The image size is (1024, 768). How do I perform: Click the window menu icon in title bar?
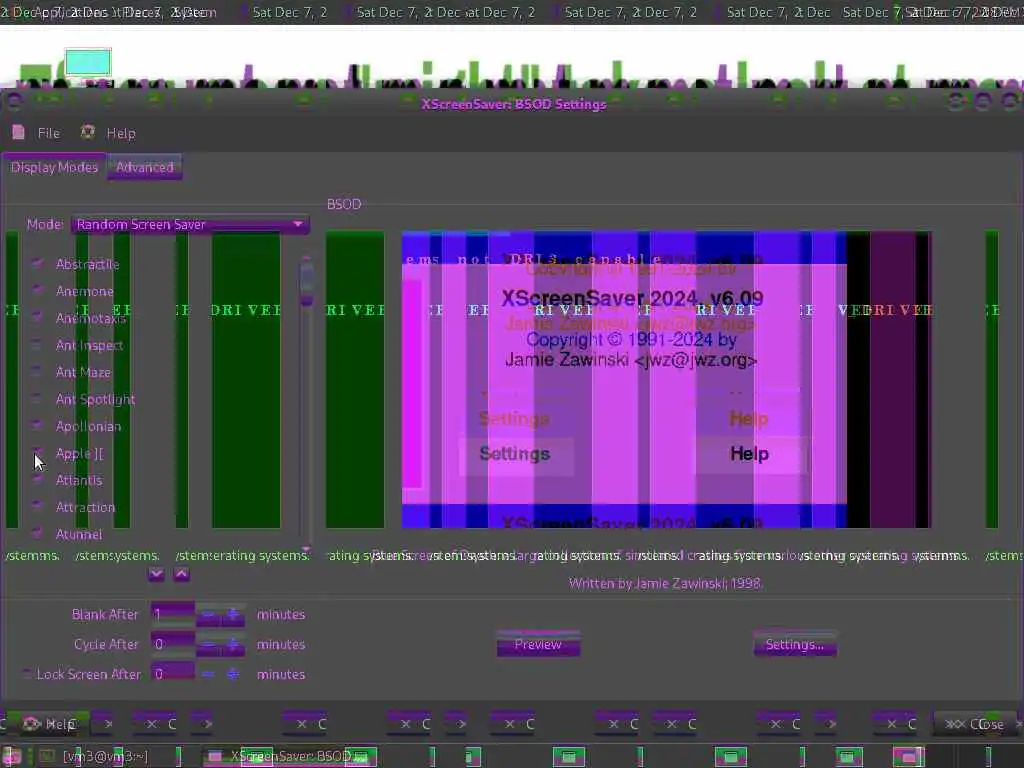(14, 101)
